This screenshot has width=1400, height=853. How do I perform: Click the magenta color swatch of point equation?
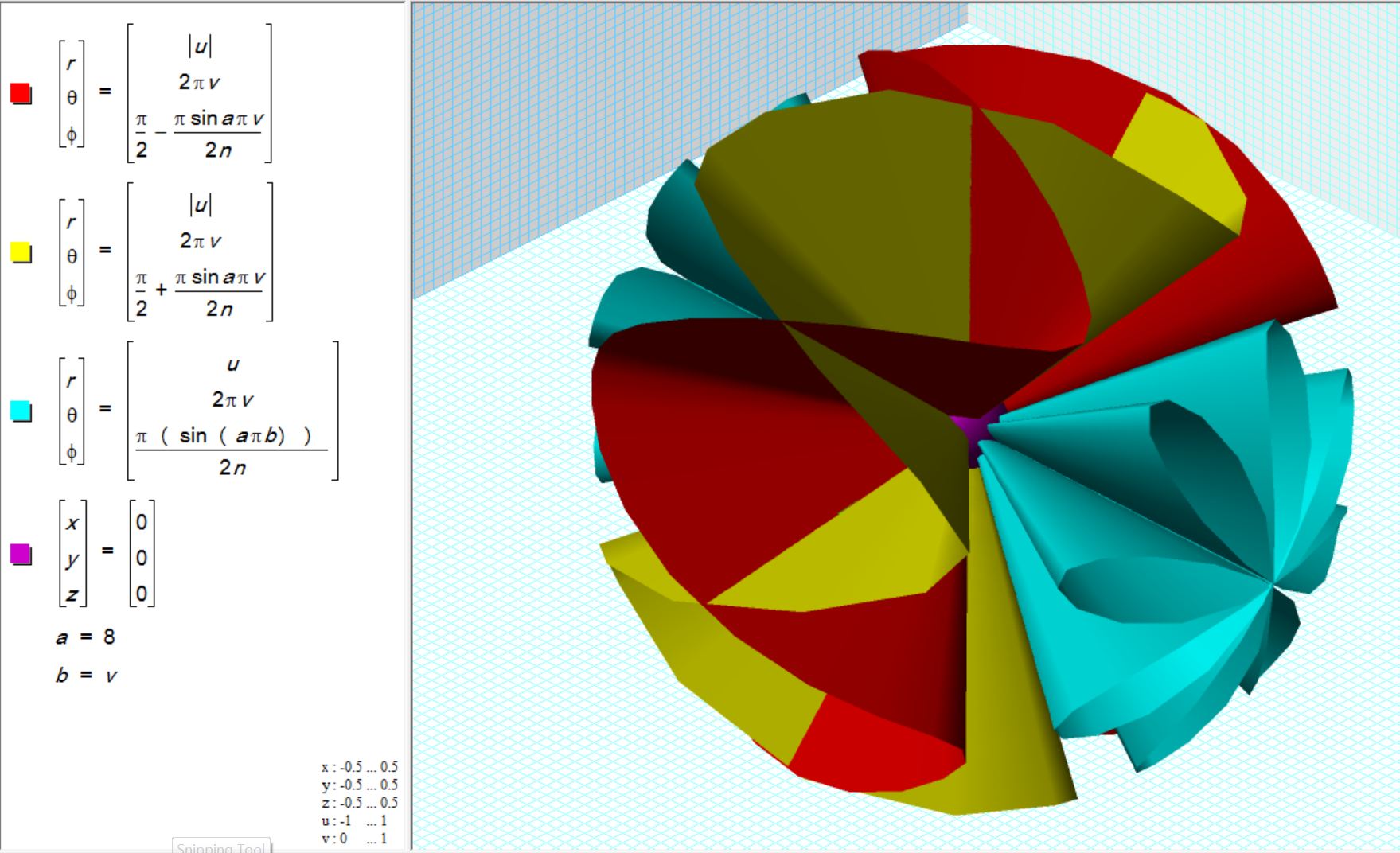[21, 554]
